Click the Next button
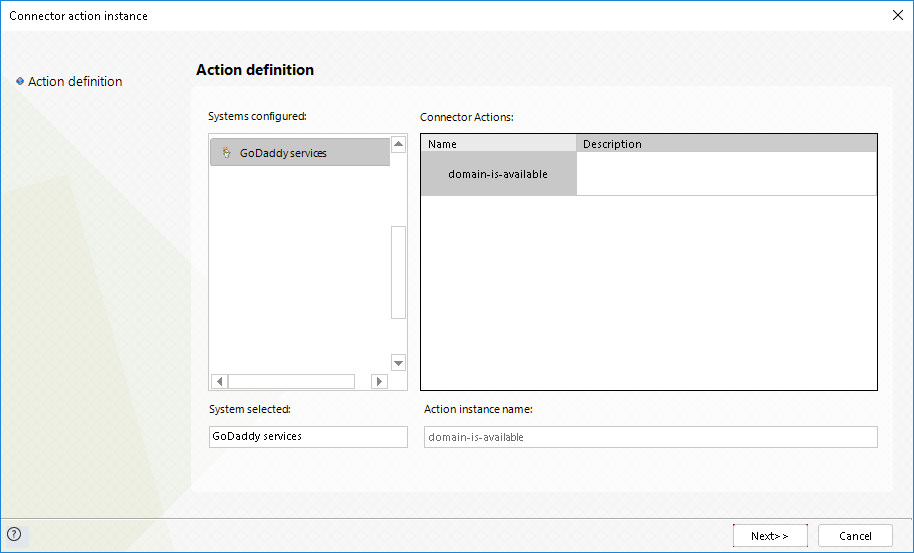 tap(769, 536)
